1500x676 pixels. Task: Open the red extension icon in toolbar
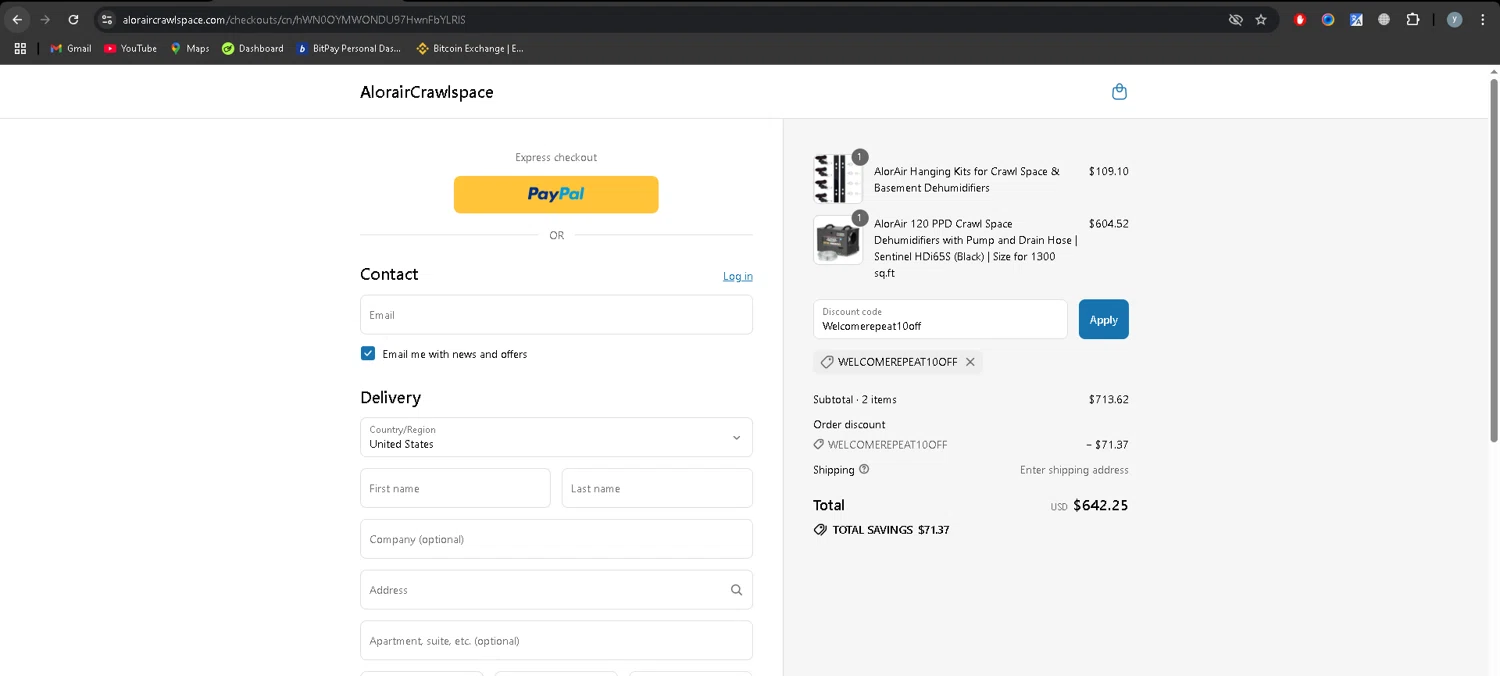[1300, 19]
